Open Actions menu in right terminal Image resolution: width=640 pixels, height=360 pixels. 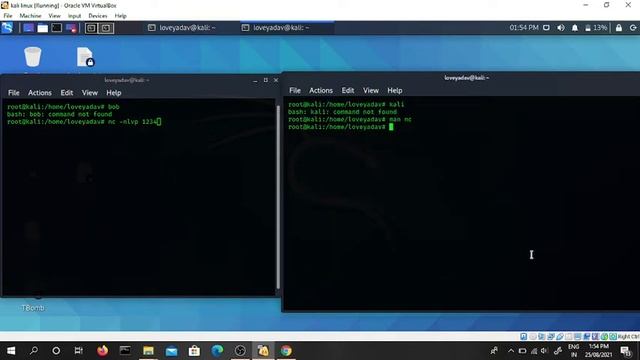[321, 90]
